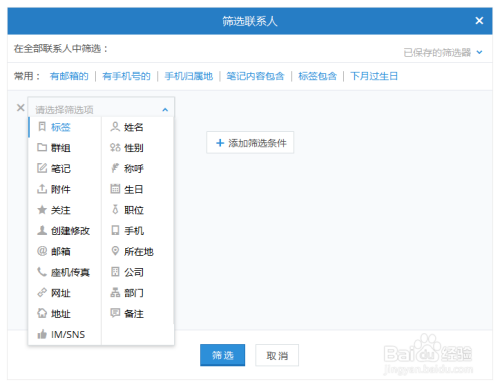The image size is (500, 387).
Task: Click the 称呼 icon
Action: click(x=115, y=168)
